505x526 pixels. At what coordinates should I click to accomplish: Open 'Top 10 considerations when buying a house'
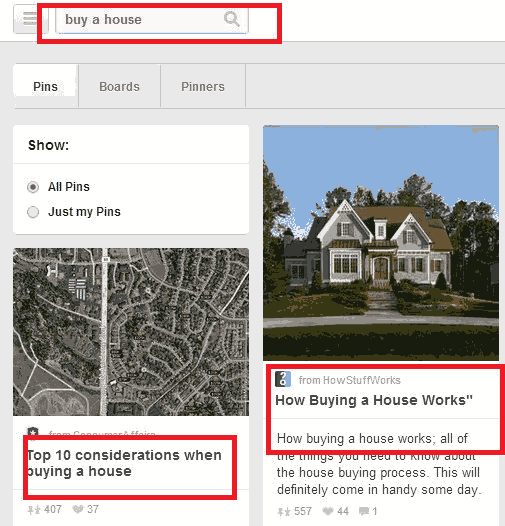[124, 463]
